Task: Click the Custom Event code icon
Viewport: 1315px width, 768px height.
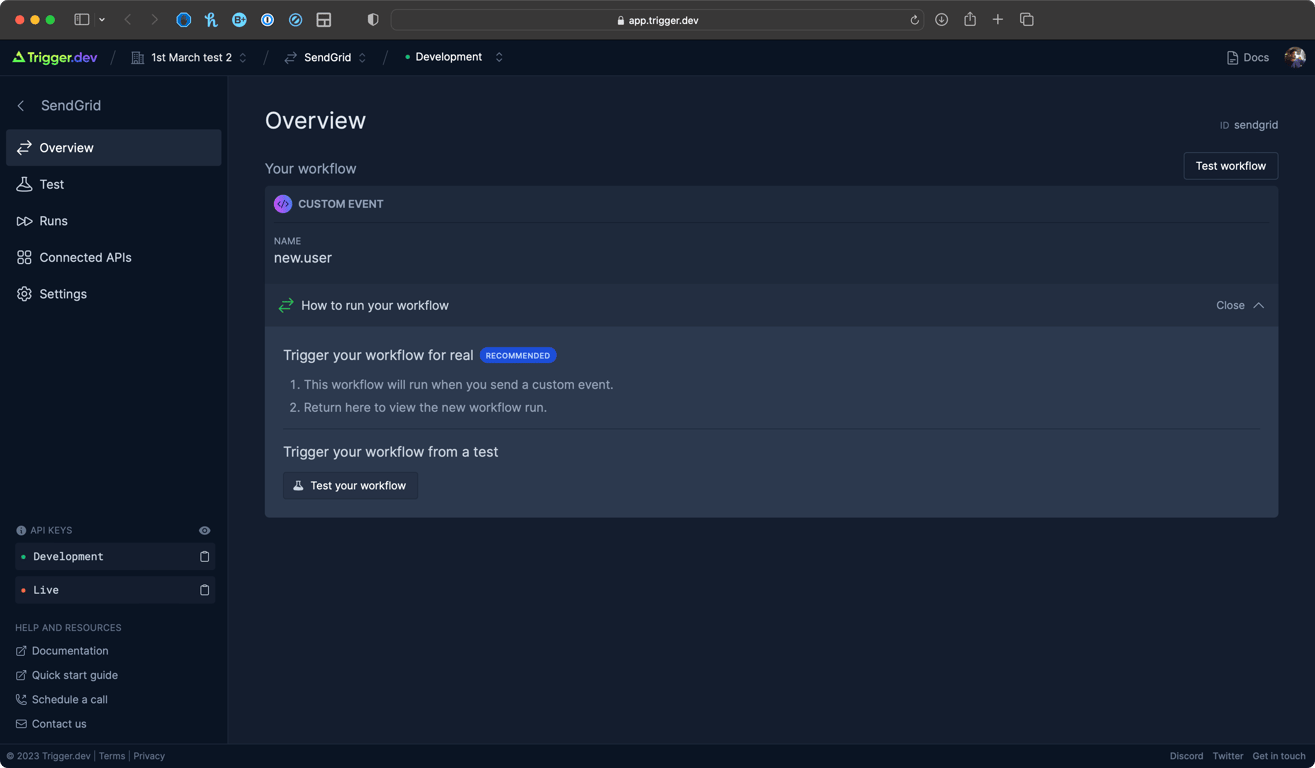Action: [283, 204]
